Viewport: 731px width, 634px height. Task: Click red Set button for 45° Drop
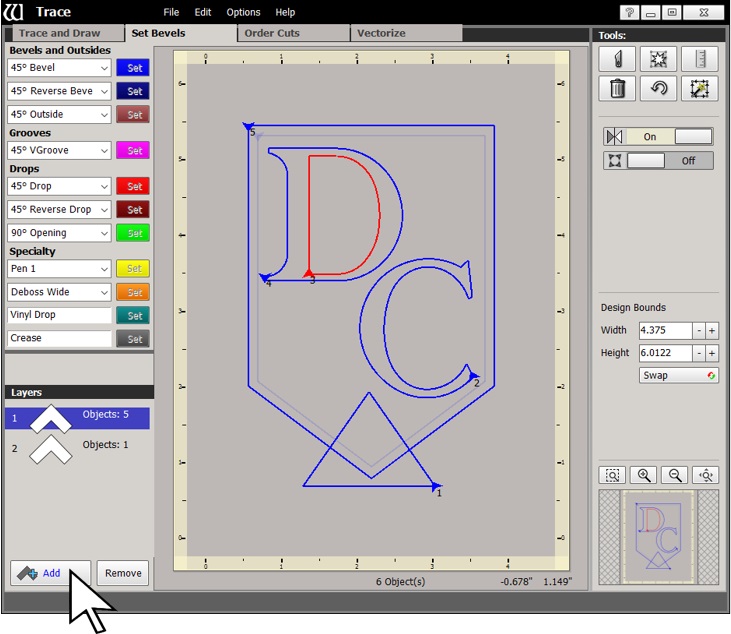[x=133, y=186]
